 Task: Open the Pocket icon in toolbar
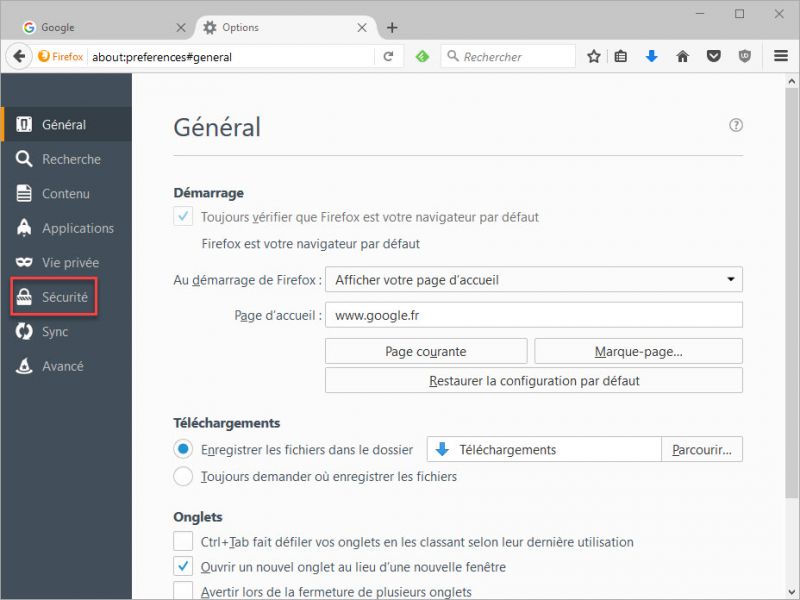(714, 56)
